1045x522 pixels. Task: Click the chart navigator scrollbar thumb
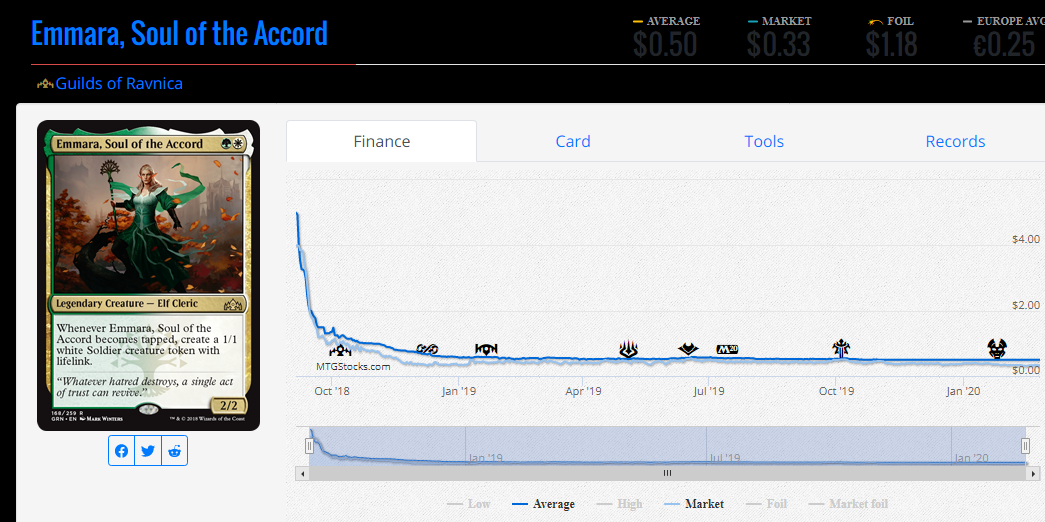[667, 473]
